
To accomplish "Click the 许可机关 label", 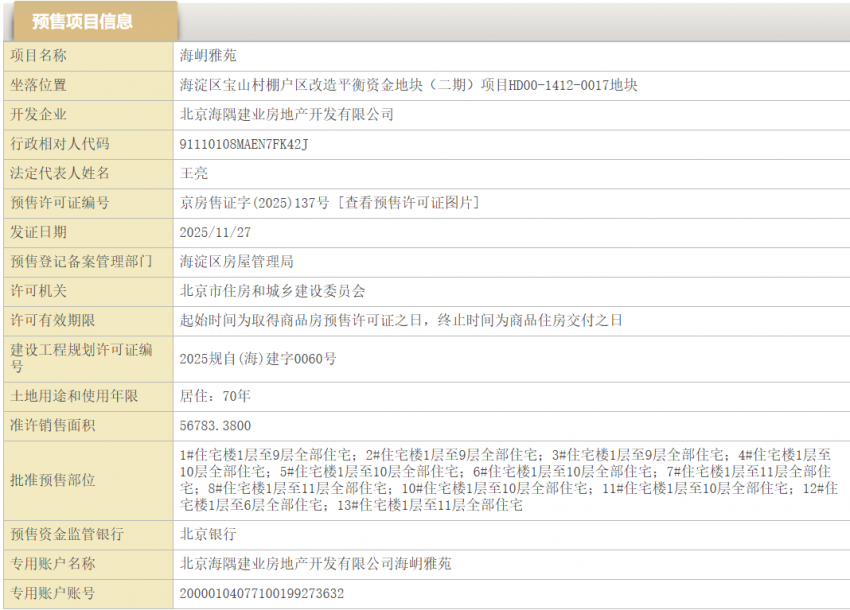I will coord(38,291).
